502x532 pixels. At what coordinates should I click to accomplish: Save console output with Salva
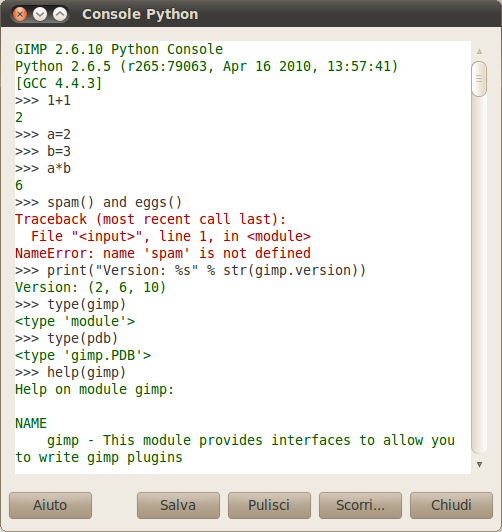pos(178,505)
